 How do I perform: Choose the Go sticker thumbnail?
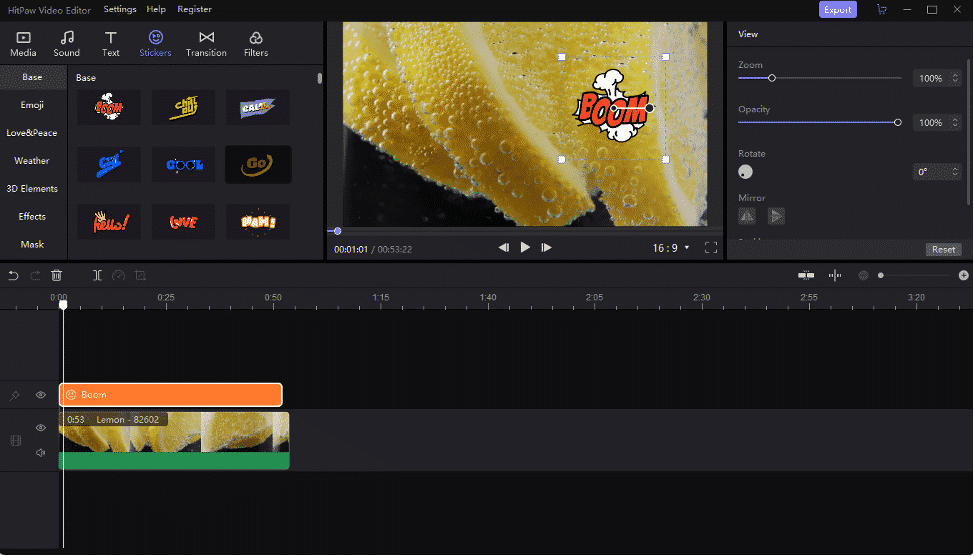258,165
